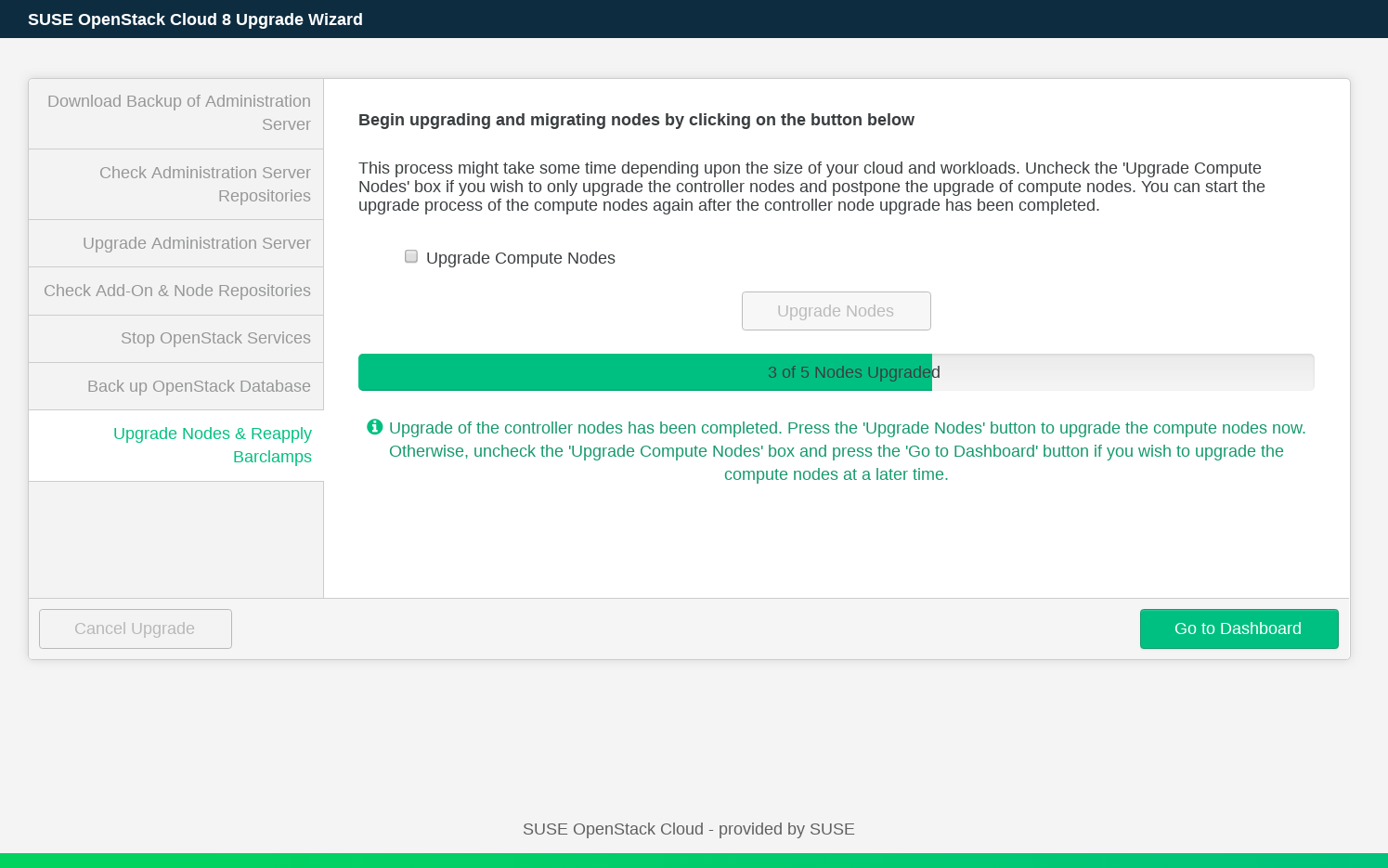Screen dimensions: 1388x868
Task: Open the Stop OpenStack Services step
Action: click(x=215, y=338)
